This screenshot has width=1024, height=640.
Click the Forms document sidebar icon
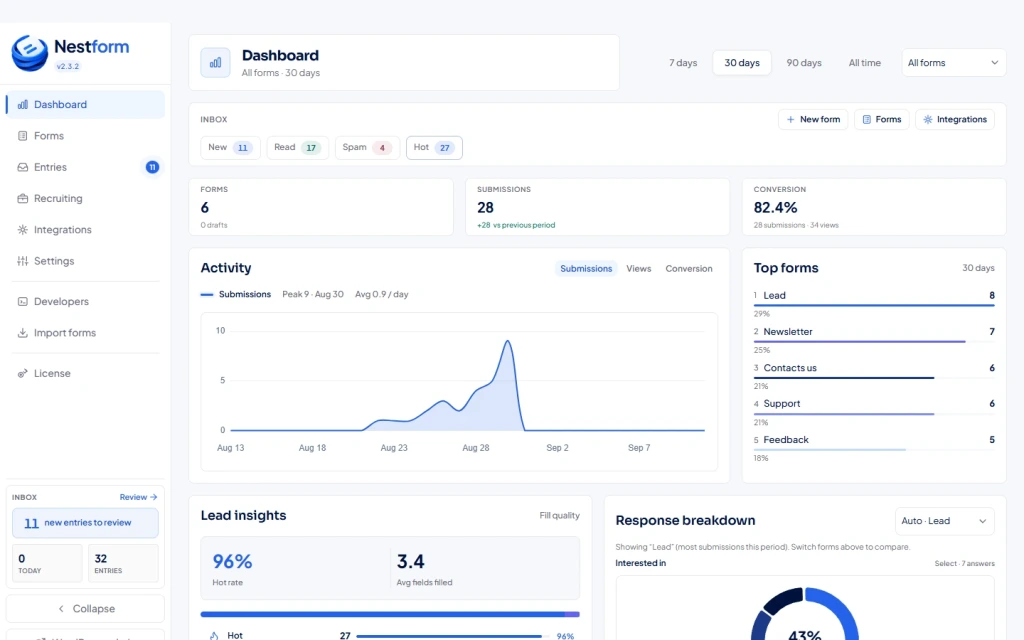pos(23,136)
